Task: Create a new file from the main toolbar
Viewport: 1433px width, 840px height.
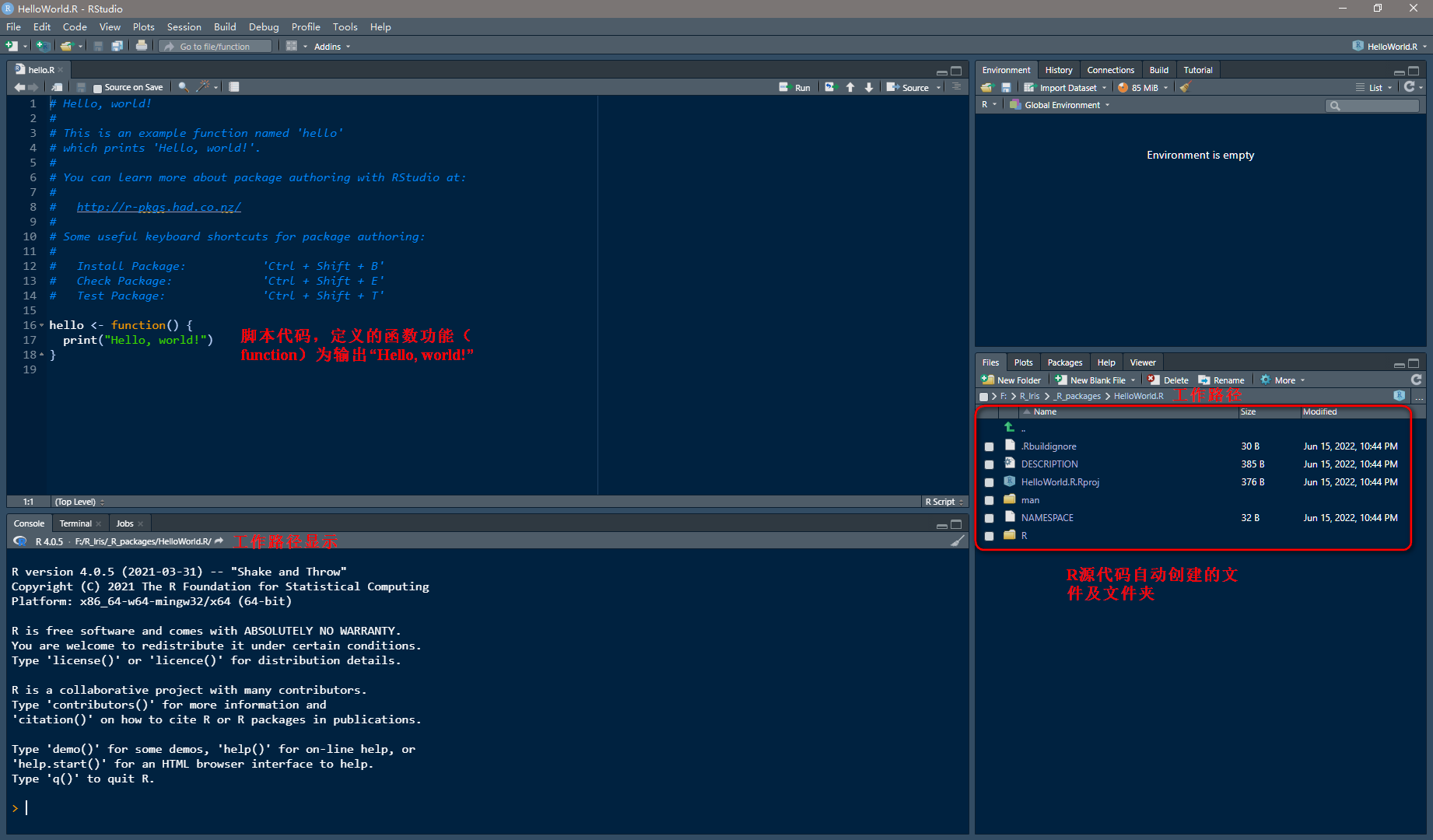Action: [x=12, y=46]
